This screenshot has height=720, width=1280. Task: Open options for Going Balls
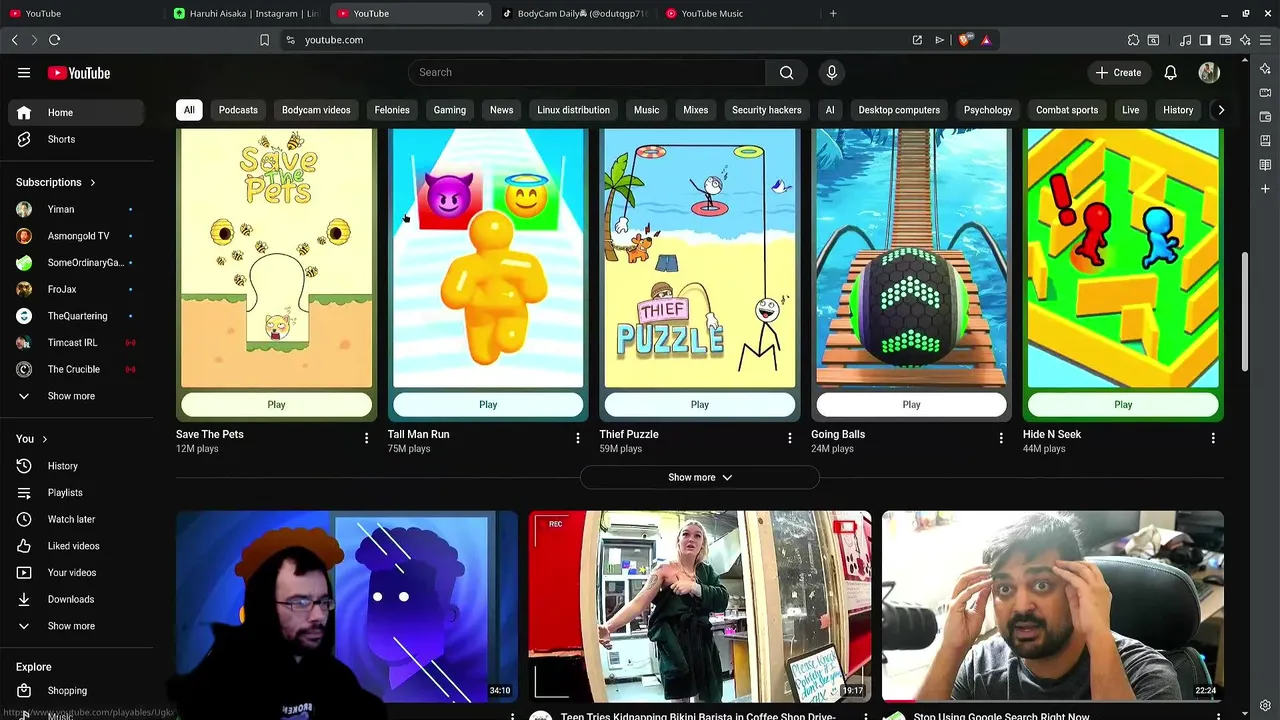(x=1001, y=438)
